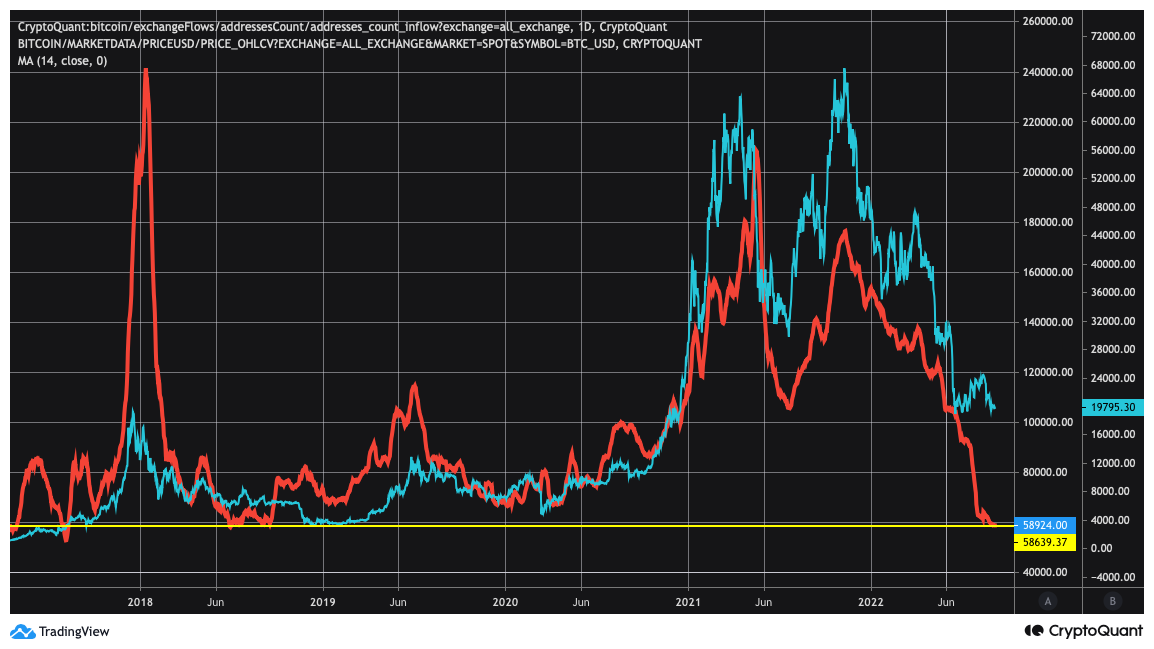Select the yellow horizontal price line
Viewport: 1154px width, 649px height.
click(500, 524)
